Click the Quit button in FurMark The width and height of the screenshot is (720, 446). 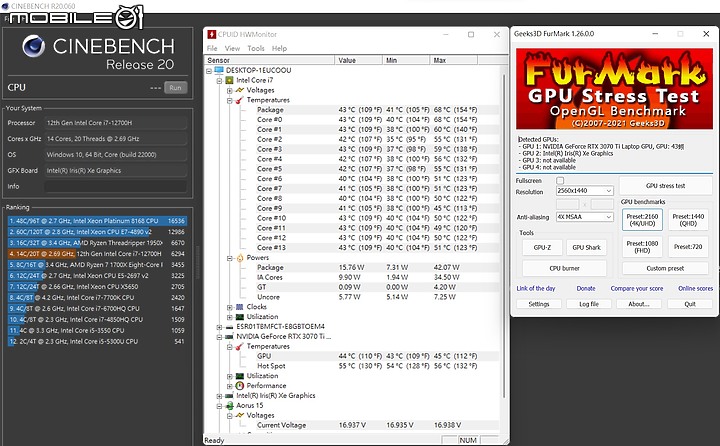pos(690,304)
